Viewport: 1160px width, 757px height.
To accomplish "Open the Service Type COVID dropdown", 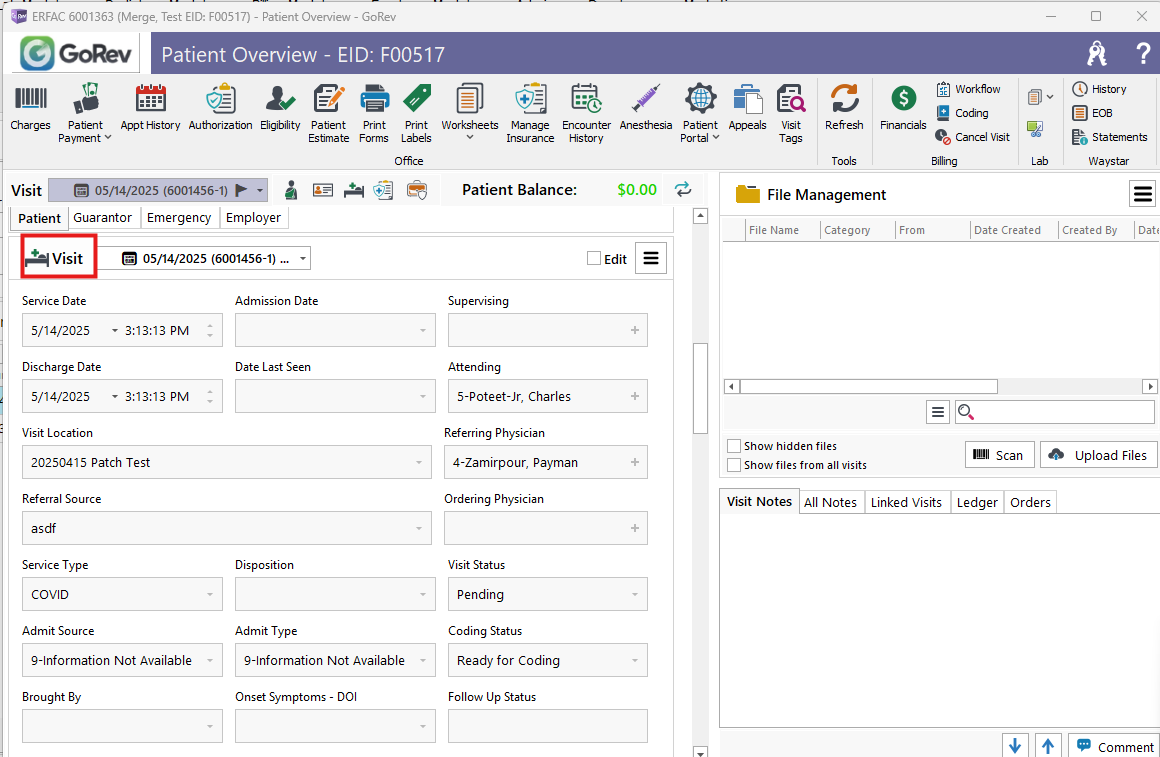I will 209,594.
